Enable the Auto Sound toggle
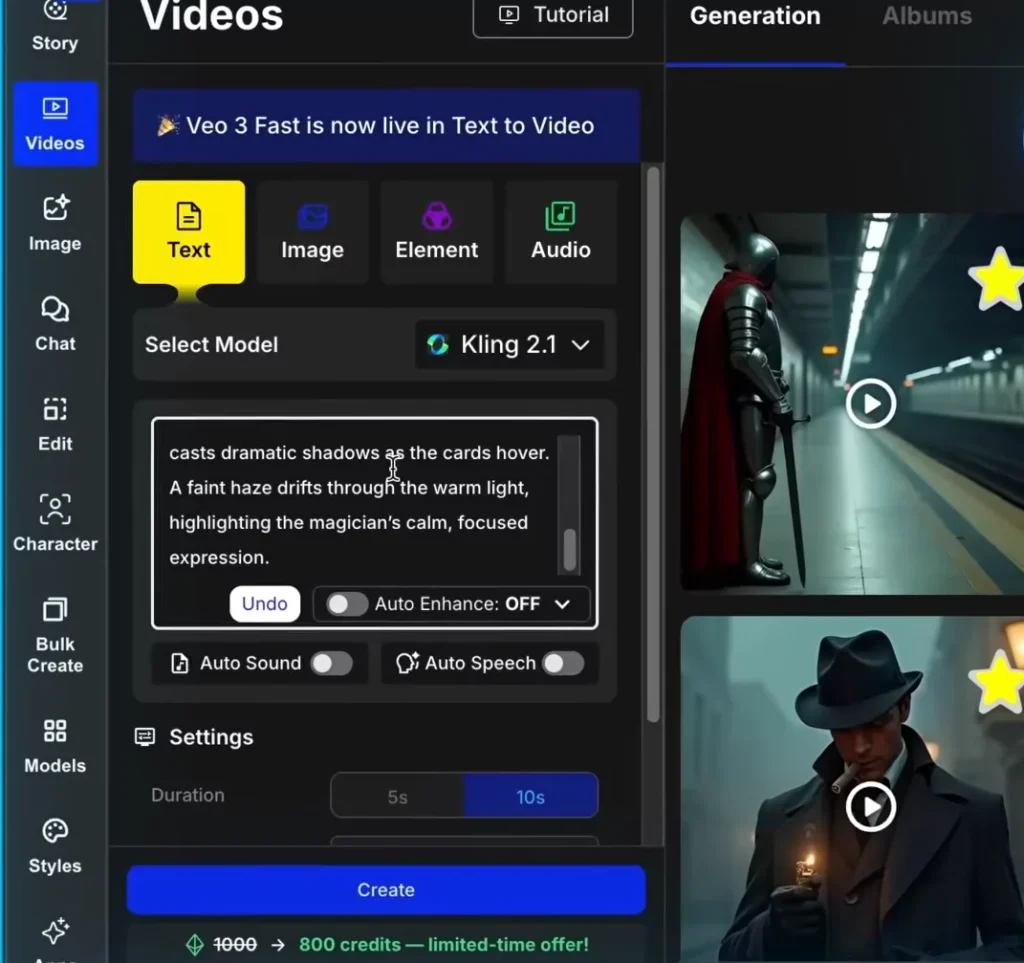1024x963 pixels. pyautogui.click(x=331, y=663)
